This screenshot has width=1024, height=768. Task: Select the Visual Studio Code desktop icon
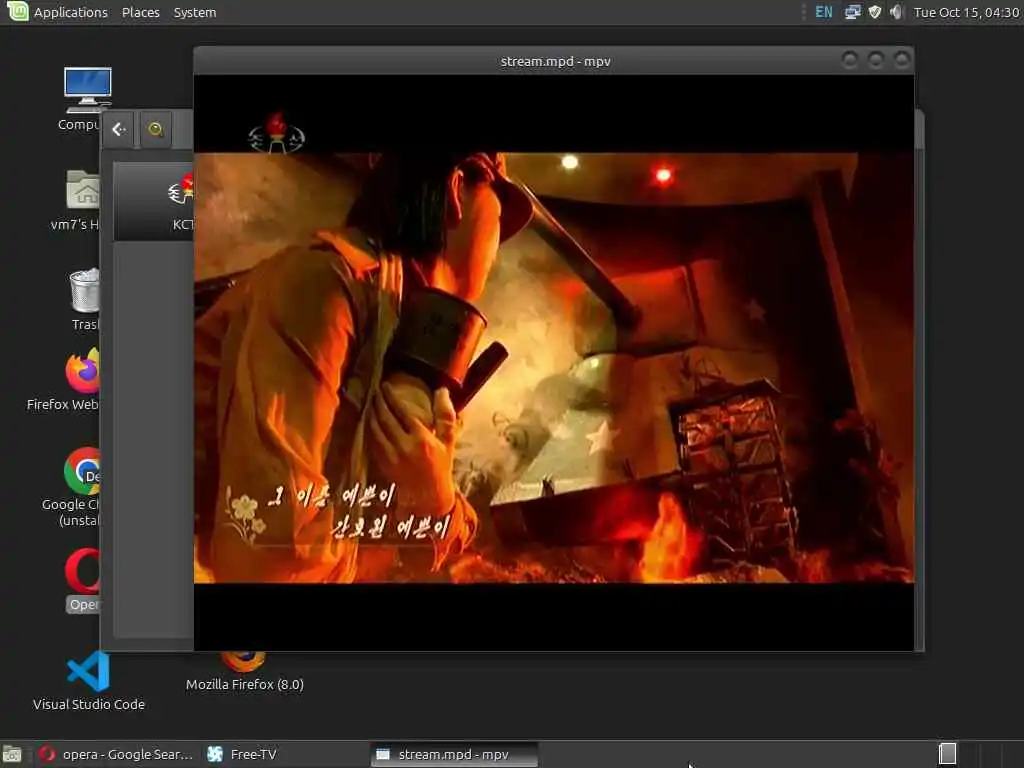(x=89, y=680)
